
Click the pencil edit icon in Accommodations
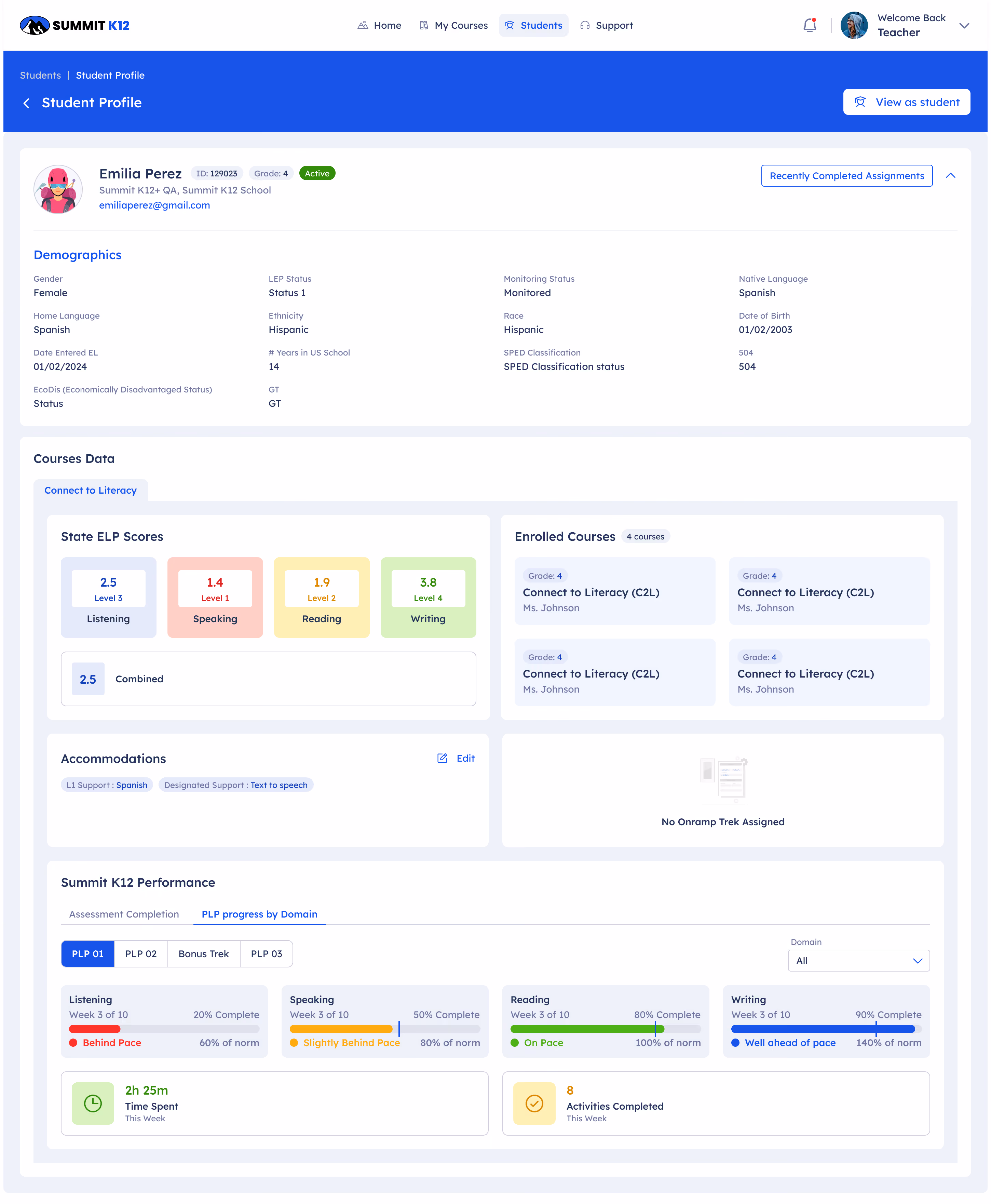443,758
